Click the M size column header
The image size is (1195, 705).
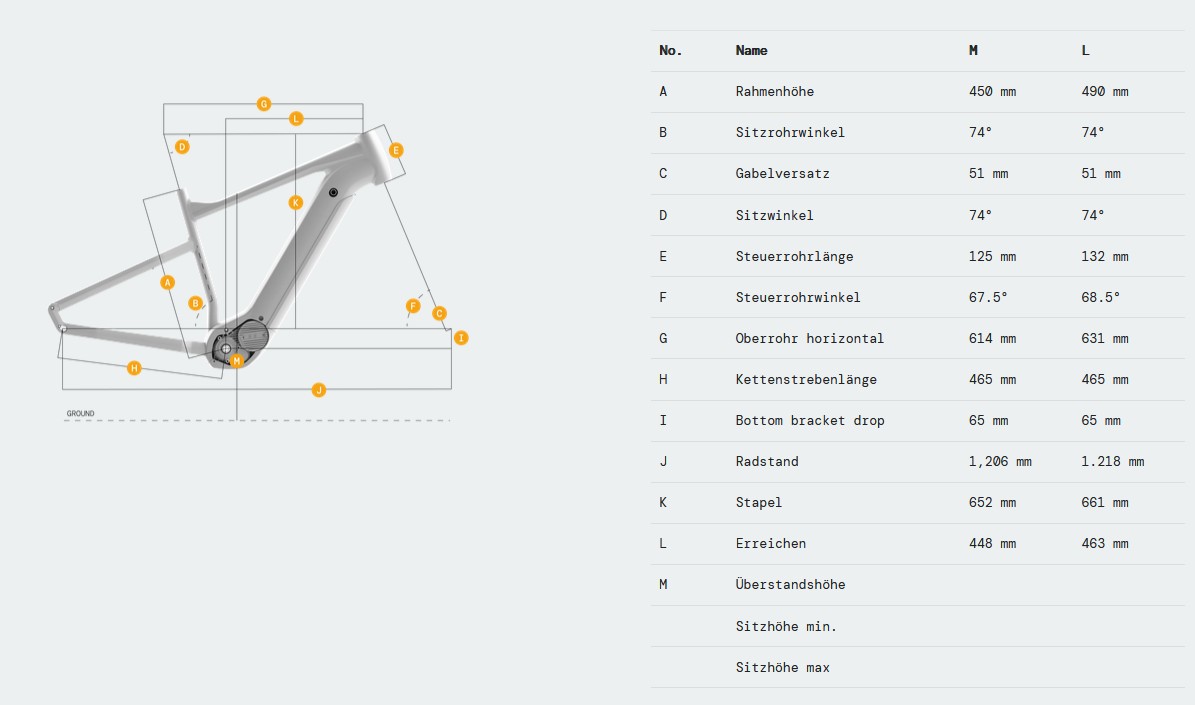[973, 50]
